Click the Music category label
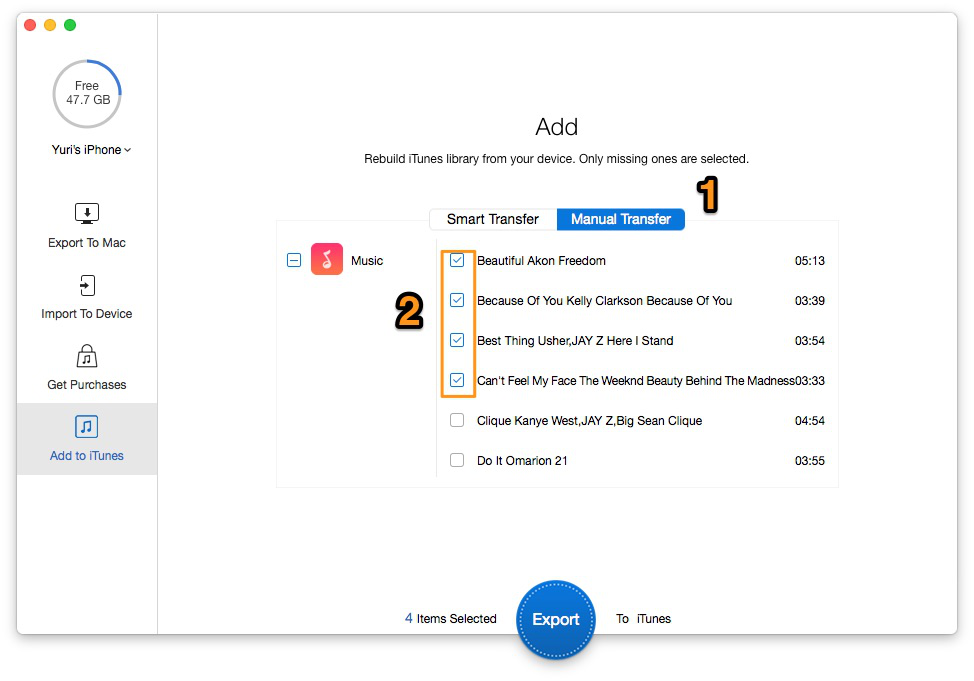The width and height of the screenshot is (974, 681). click(x=367, y=261)
